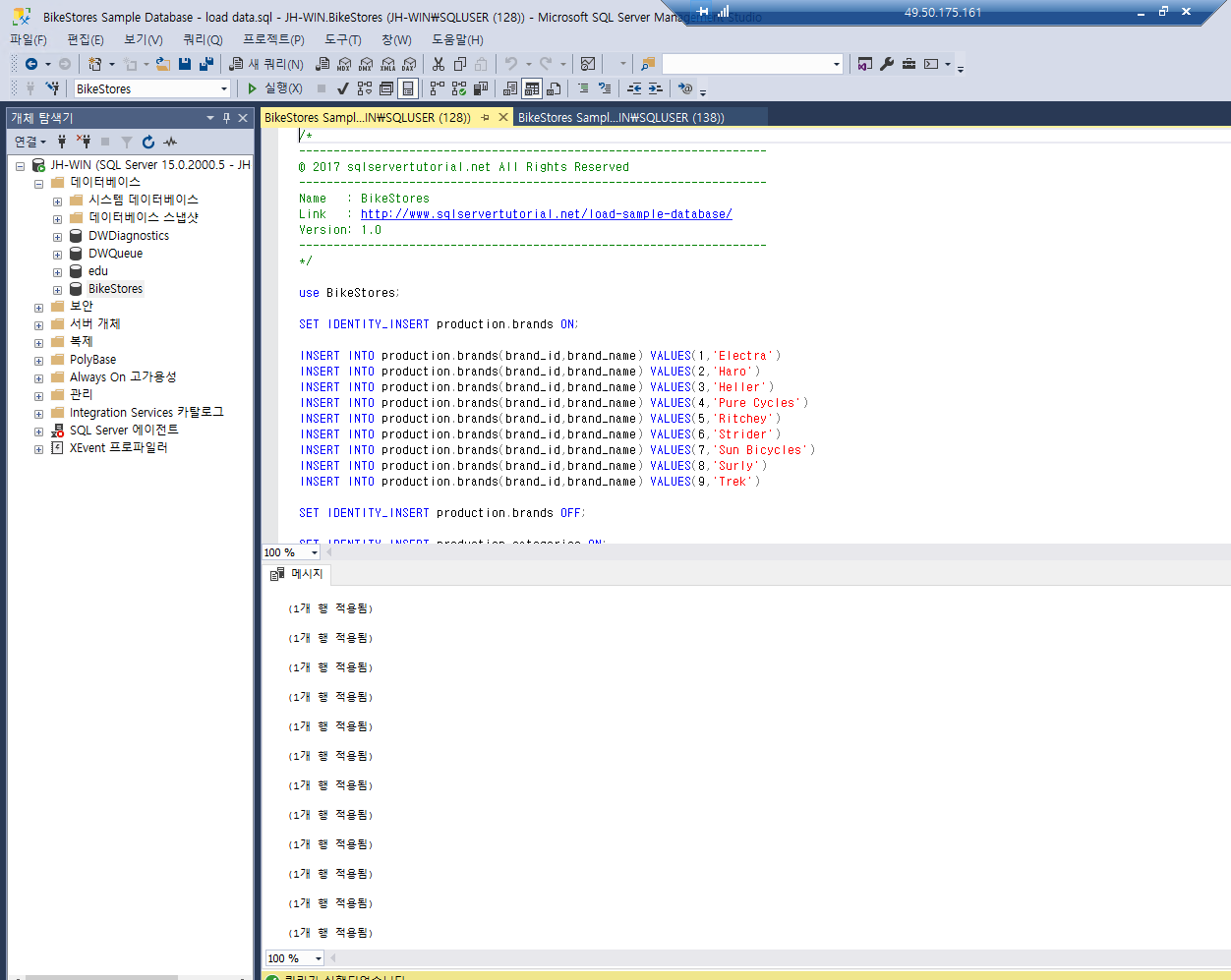Open the Query Options icon
This screenshot has height=980, width=1231.
pyautogui.click(x=386, y=88)
